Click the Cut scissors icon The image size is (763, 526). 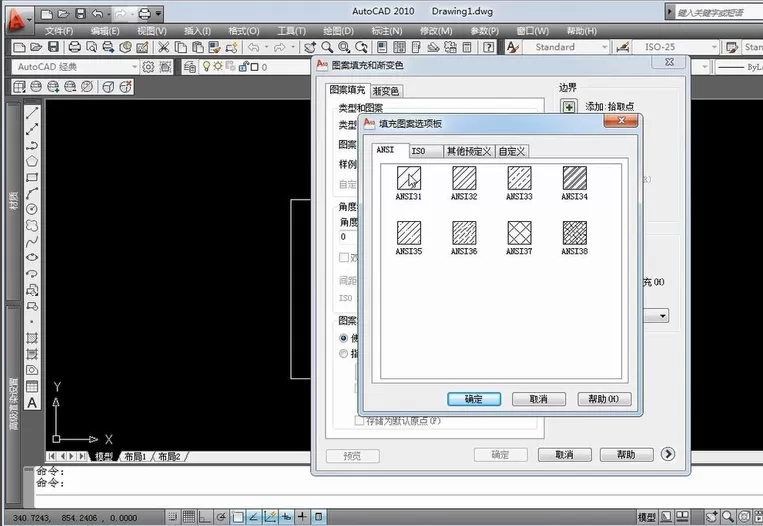click(164, 47)
